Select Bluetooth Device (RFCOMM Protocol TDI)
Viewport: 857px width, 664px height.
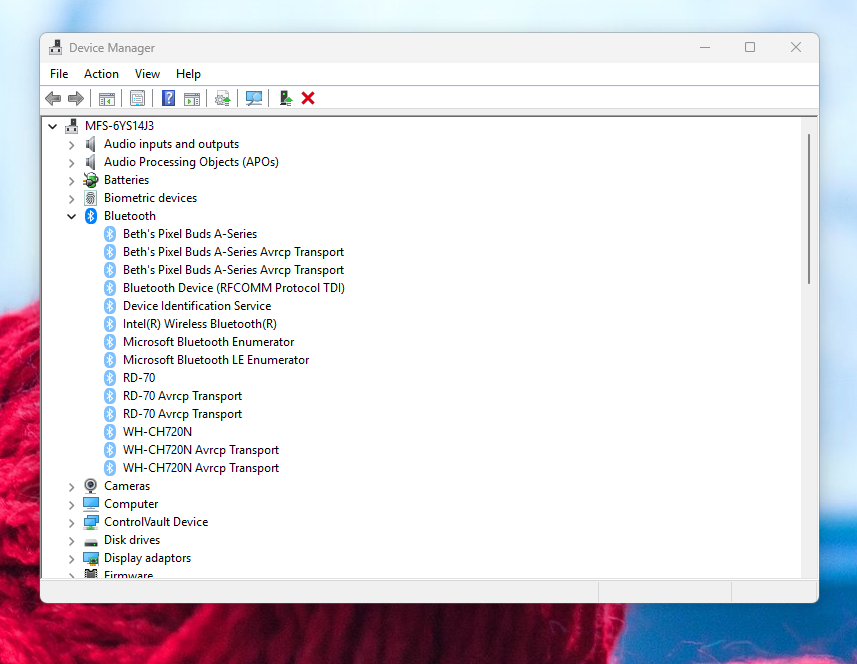pos(233,288)
